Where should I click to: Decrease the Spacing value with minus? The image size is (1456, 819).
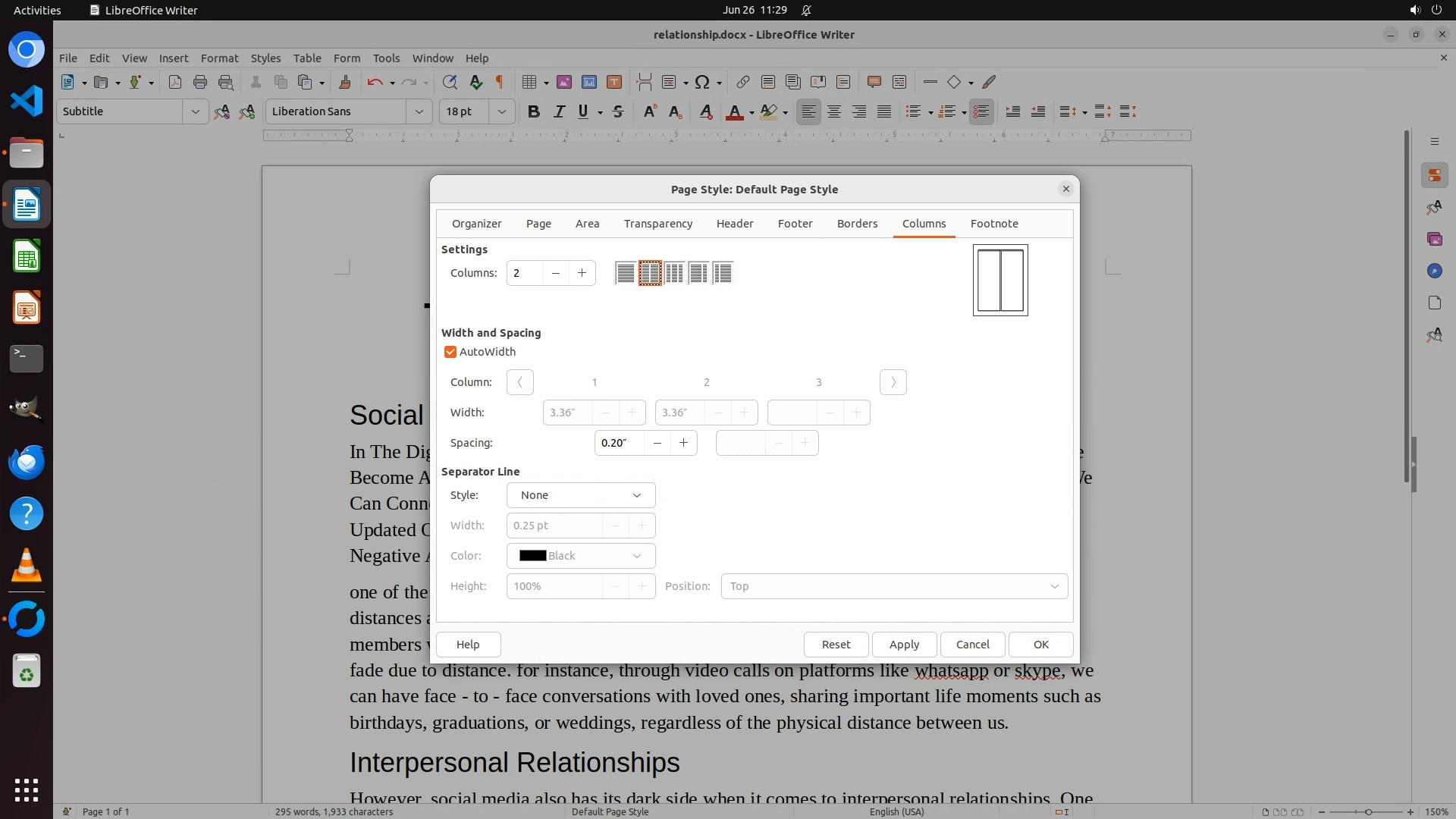657,443
